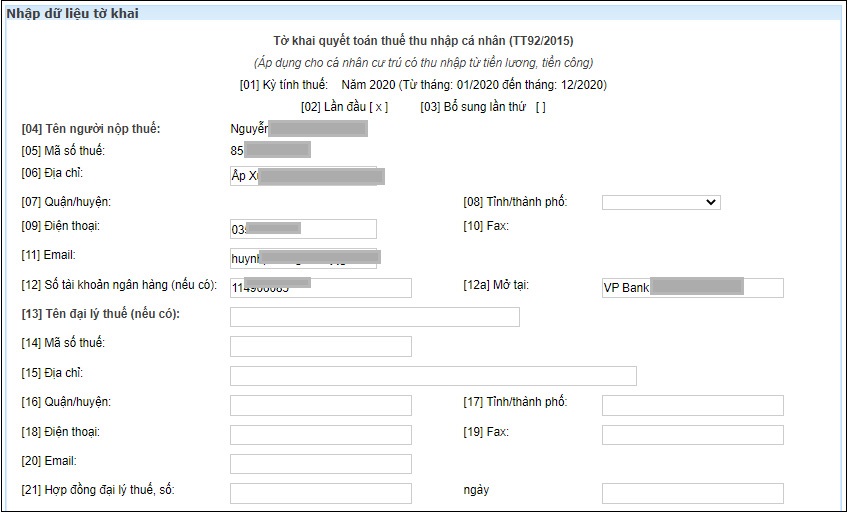Focus the [18] Điện thoại agent phone field

[x=320, y=435]
